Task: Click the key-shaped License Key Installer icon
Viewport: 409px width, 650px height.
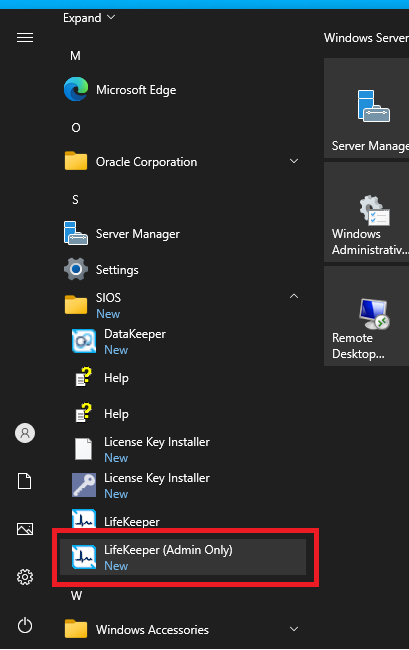Action: pyautogui.click(x=84, y=485)
